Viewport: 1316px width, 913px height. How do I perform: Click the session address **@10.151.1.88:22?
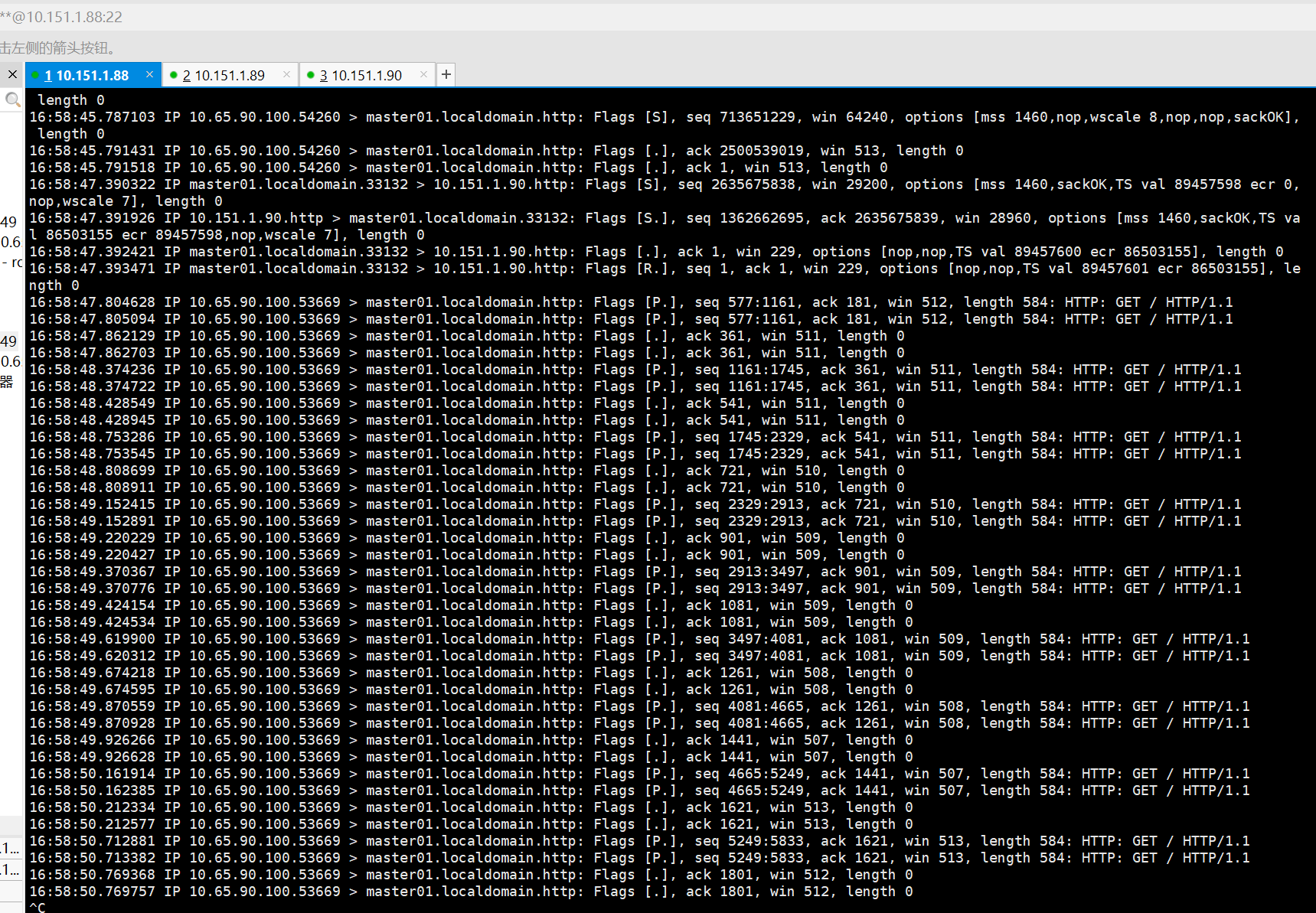coord(61,17)
